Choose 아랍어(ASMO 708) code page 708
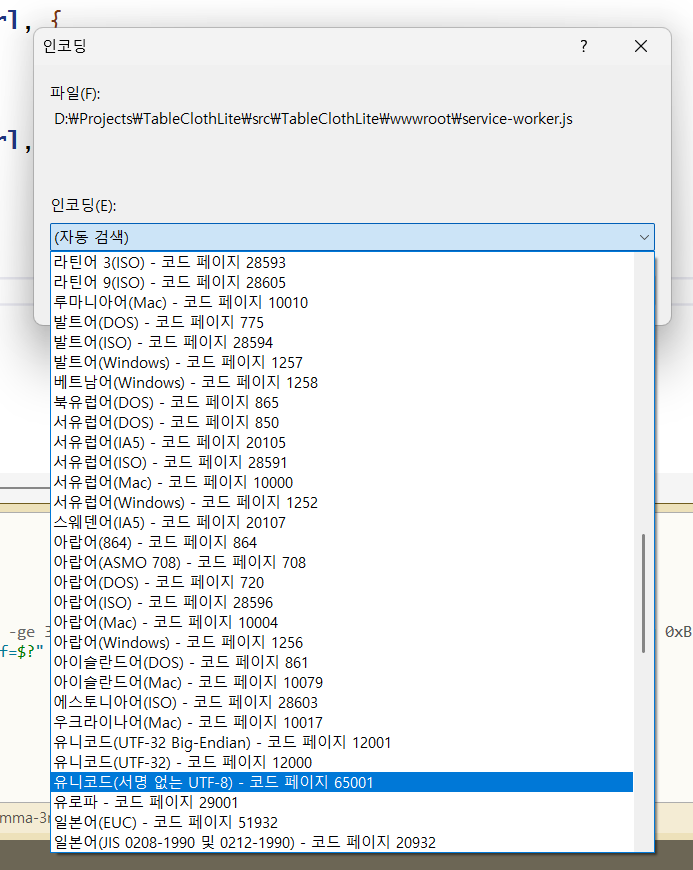The image size is (693, 870). (342, 562)
